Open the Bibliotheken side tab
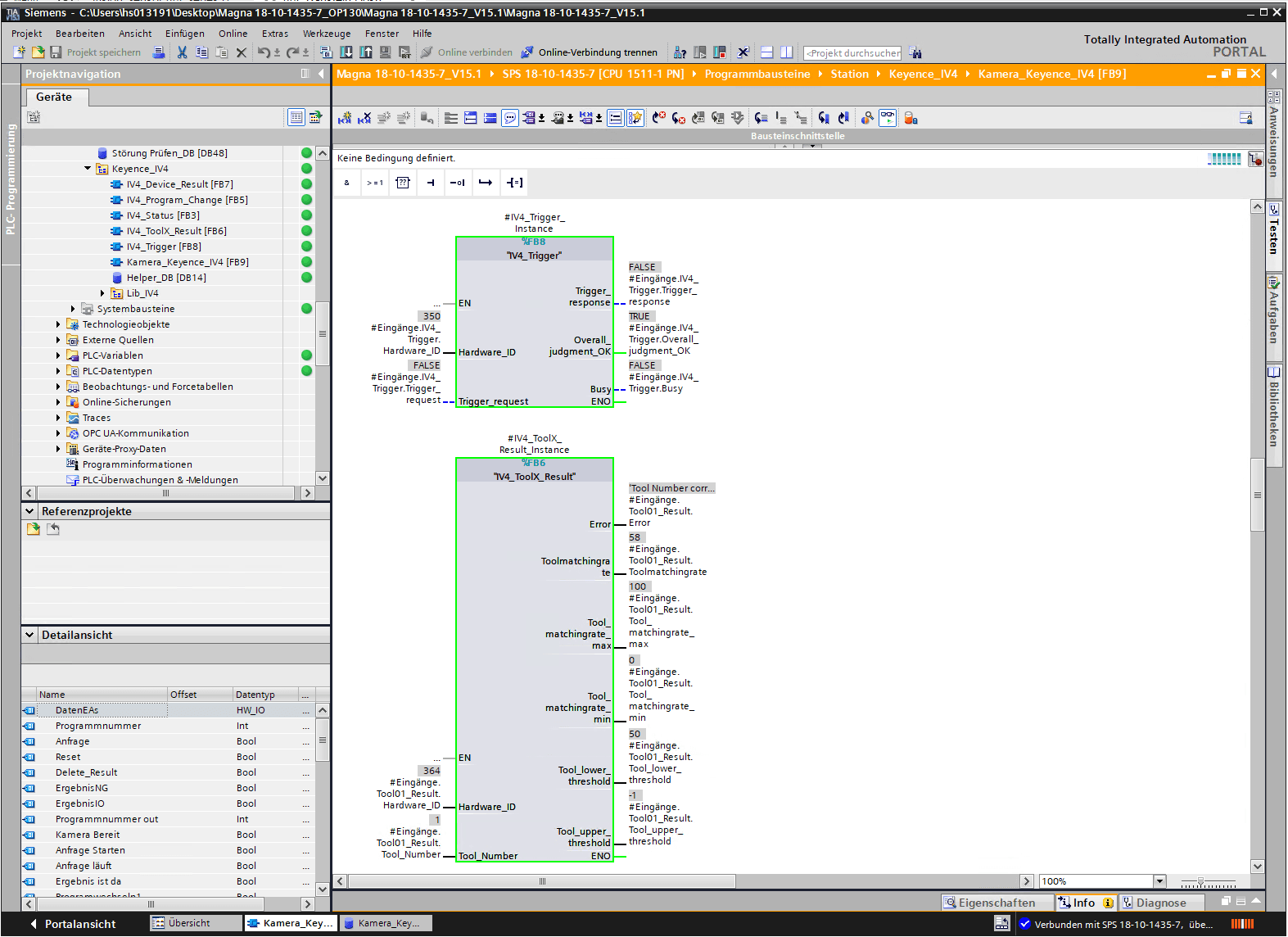The height and width of the screenshot is (937, 1288). (1274, 414)
